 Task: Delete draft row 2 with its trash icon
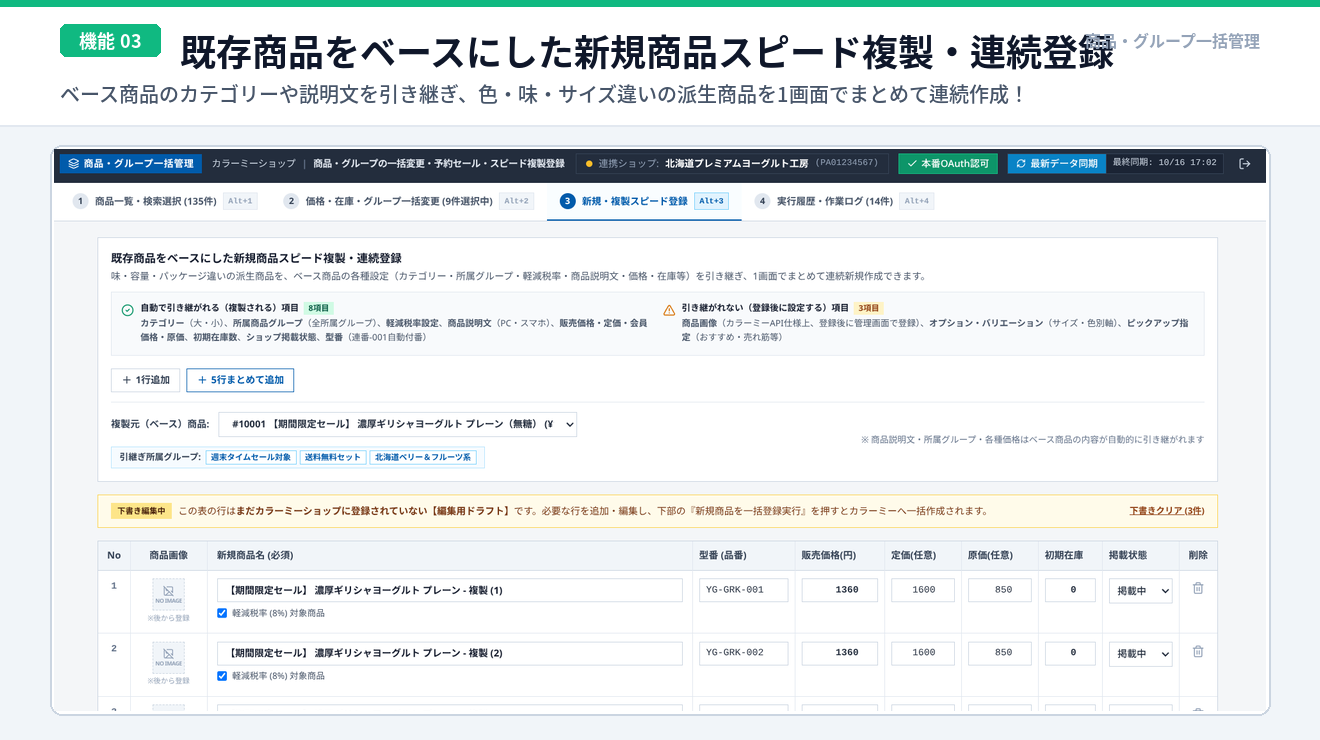[x=1198, y=652]
